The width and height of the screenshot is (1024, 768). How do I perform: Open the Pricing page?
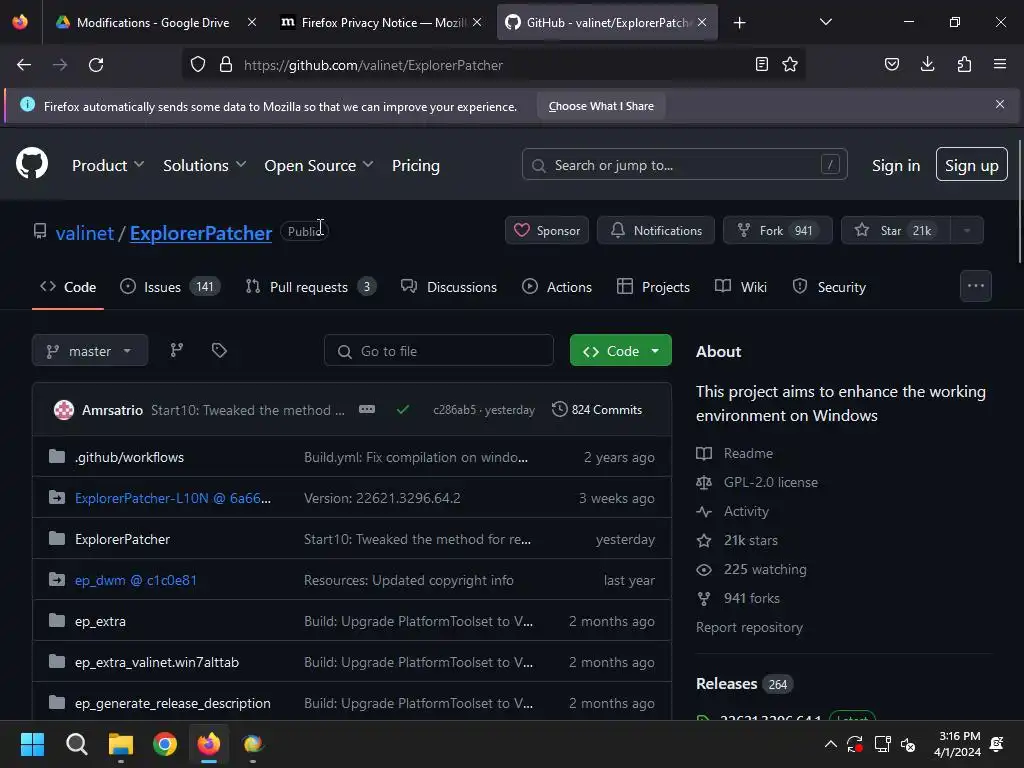click(x=415, y=165)
